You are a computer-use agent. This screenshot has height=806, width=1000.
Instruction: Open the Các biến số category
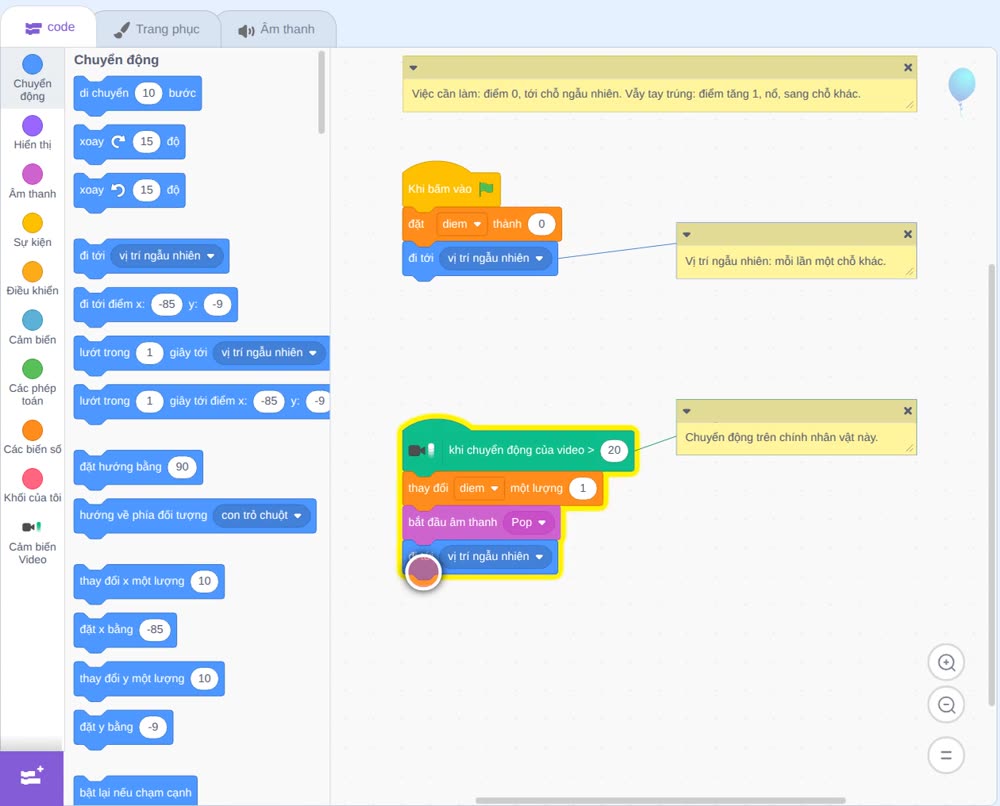pyautogui.click(x=33, y=437)
